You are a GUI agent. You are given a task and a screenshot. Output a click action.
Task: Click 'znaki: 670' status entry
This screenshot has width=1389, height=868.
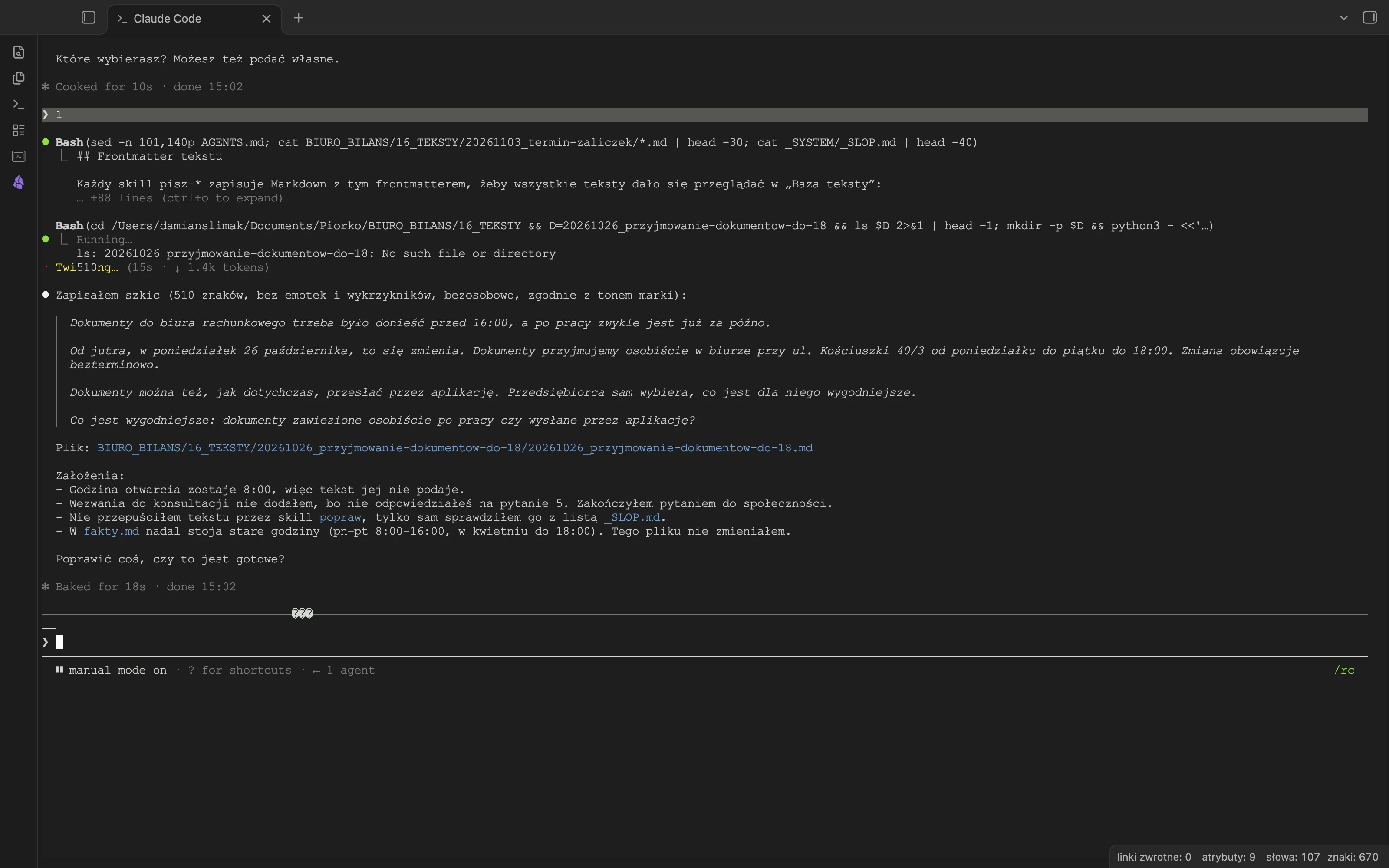pyautogui.click(x=1352, y=857)
